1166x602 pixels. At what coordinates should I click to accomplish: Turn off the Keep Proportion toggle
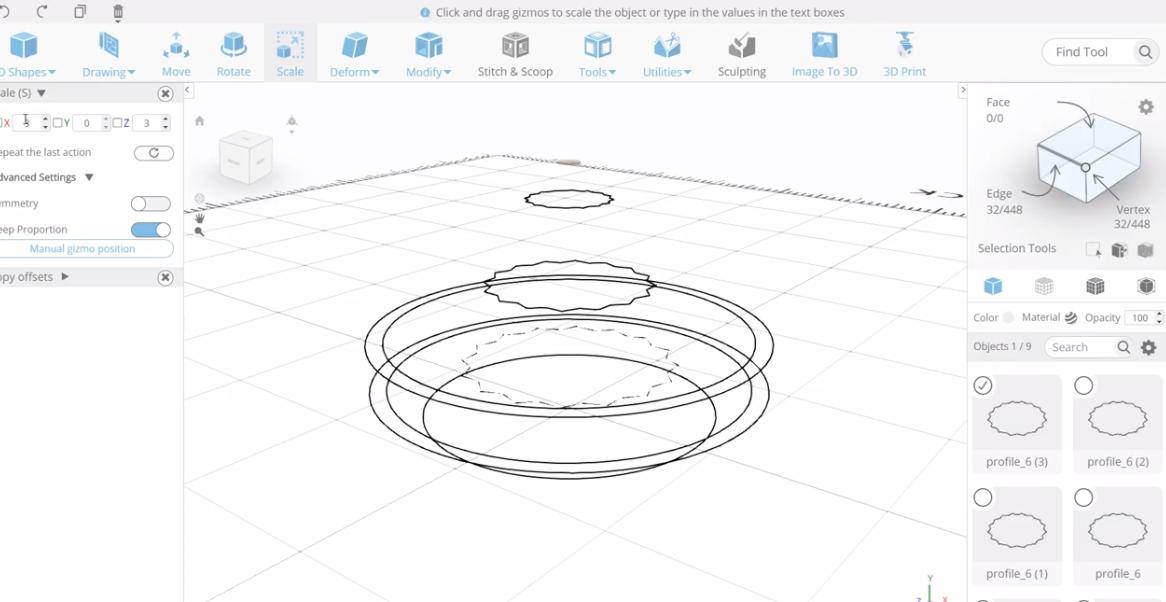(x=150, y=230)
